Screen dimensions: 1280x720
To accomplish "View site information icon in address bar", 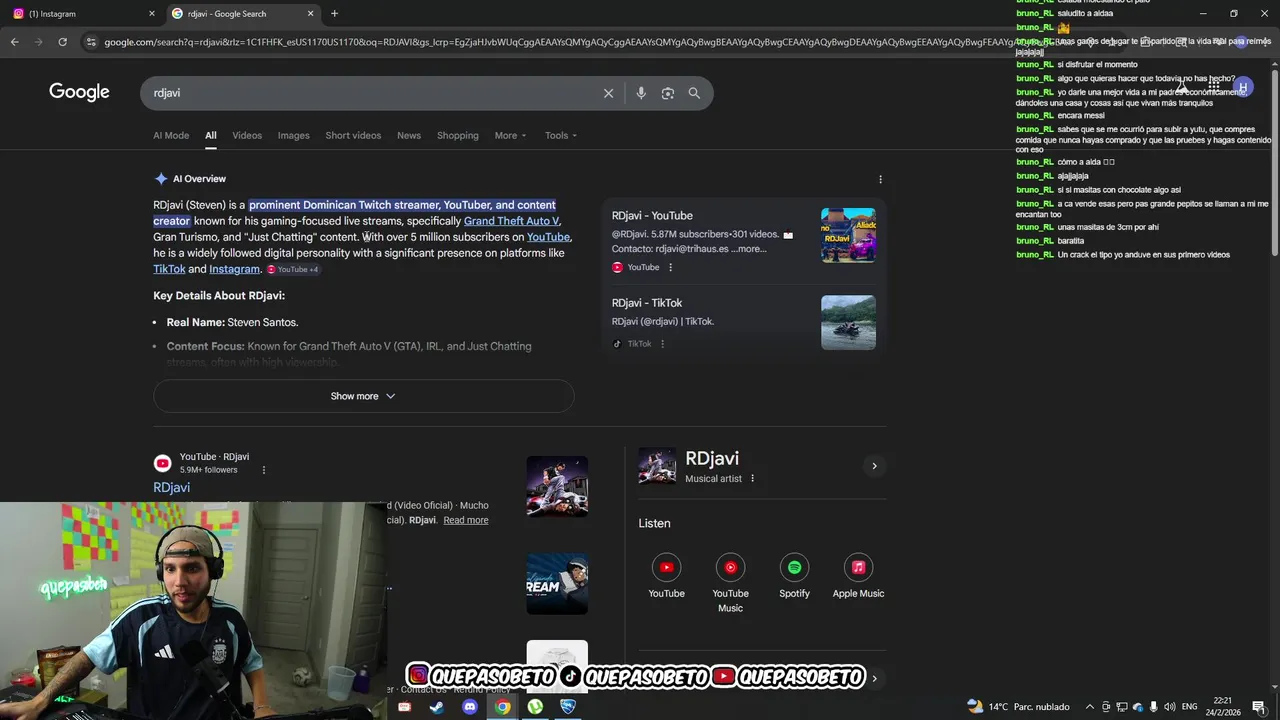I will pyautogui.click(x=91, y=42).
